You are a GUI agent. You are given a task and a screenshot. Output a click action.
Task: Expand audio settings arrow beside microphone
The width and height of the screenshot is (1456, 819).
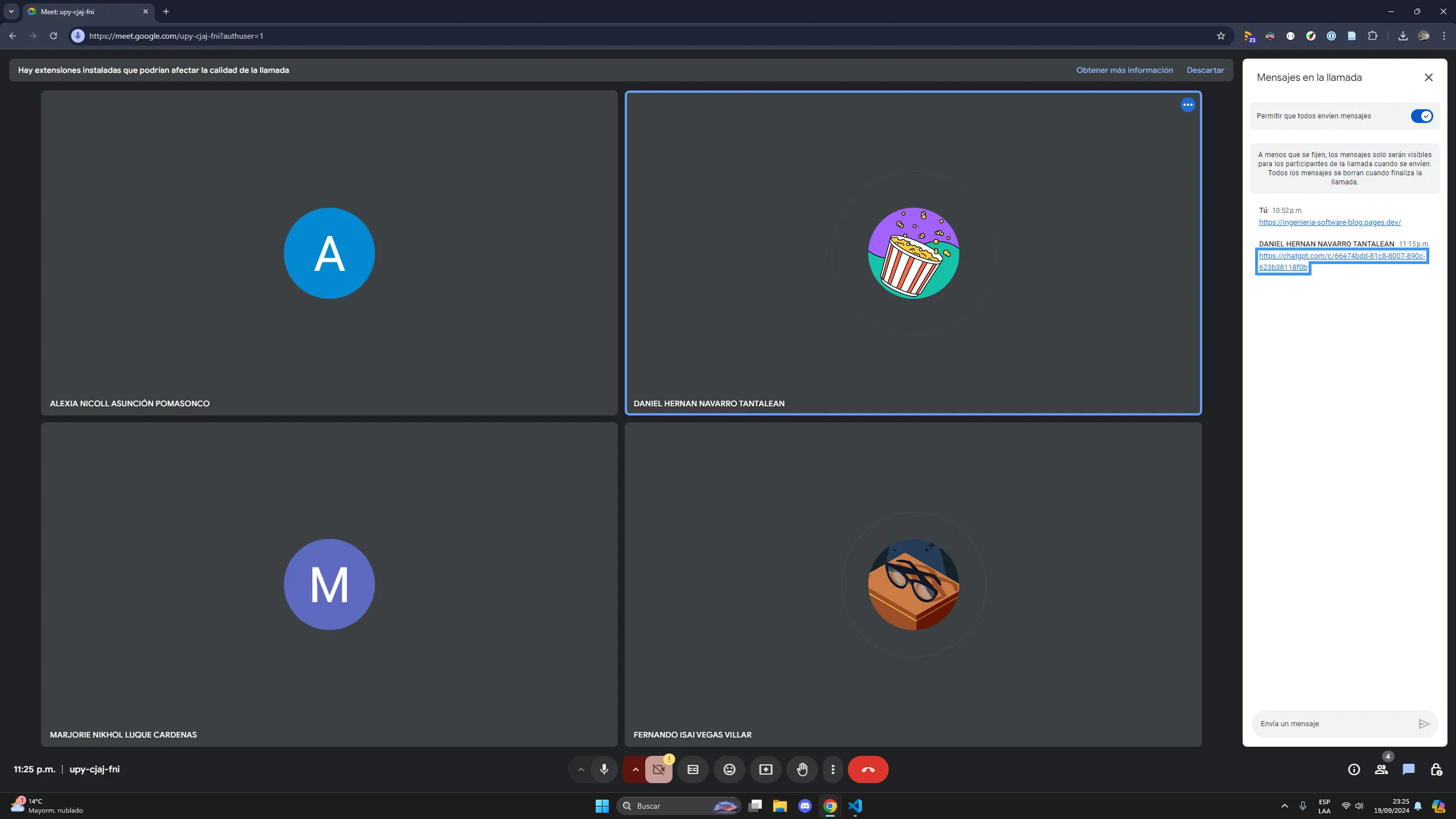[581, 769]
